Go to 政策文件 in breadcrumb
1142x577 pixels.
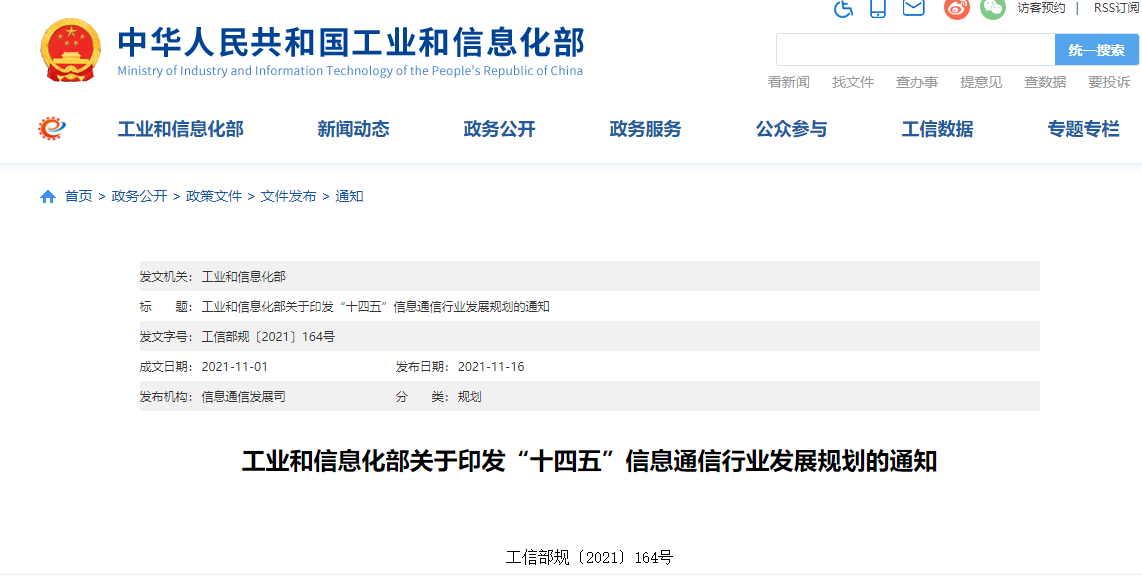[214, 197]
